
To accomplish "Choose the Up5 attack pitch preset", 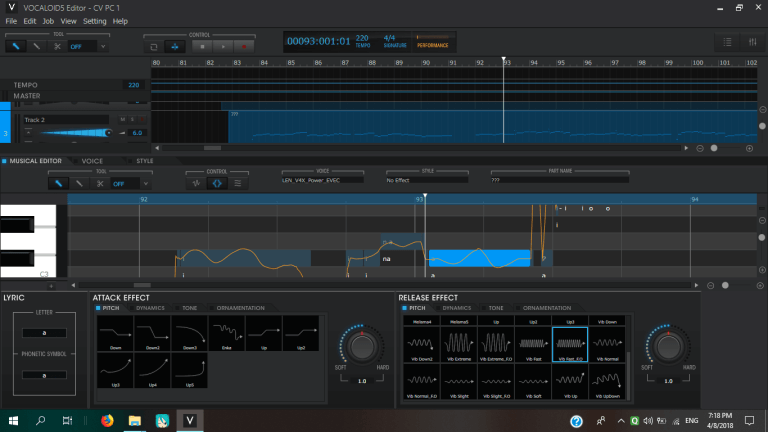I will point(190,370).
